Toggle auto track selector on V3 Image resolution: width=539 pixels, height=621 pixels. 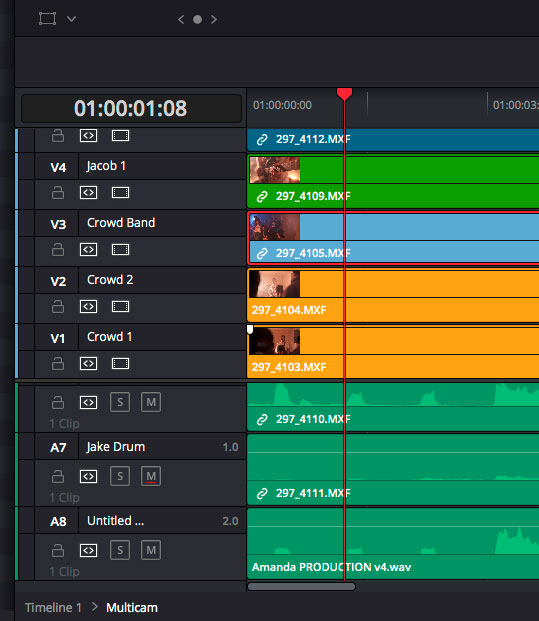(x=88, y=250)
